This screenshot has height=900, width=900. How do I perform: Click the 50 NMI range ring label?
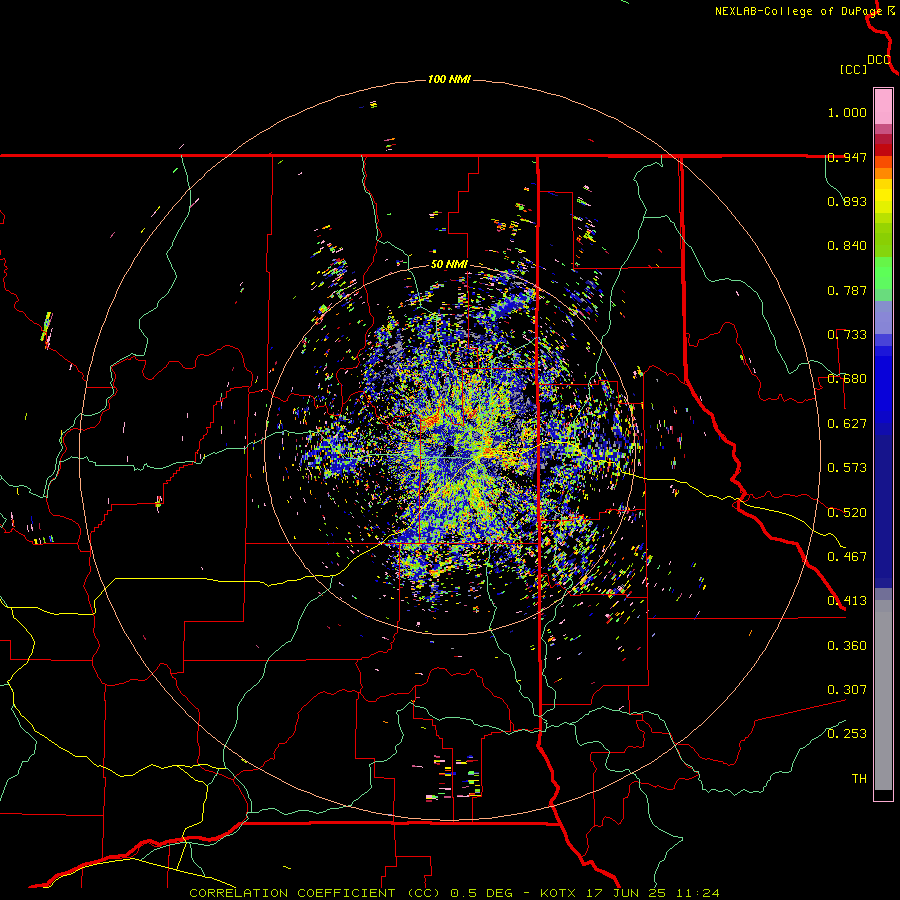[449, 265]
